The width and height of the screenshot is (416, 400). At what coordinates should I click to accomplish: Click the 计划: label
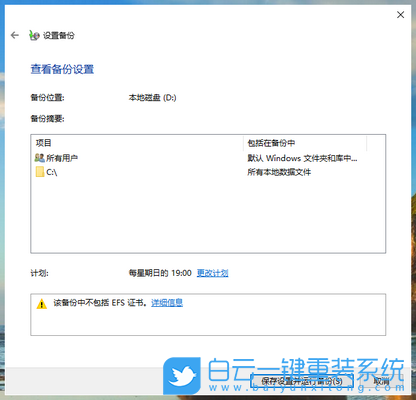(39, 273)
